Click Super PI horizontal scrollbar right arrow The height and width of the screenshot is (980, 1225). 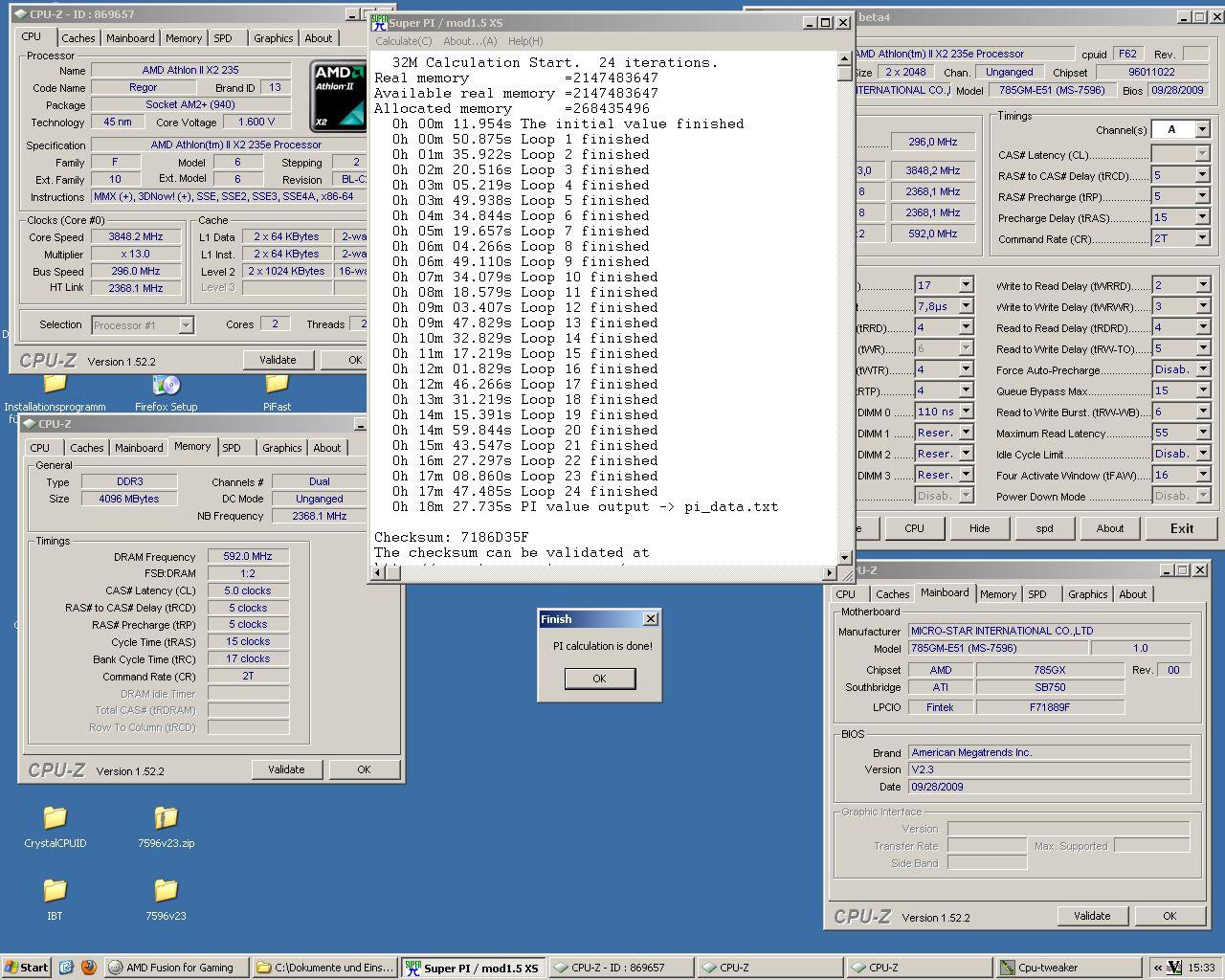point(829,572)
